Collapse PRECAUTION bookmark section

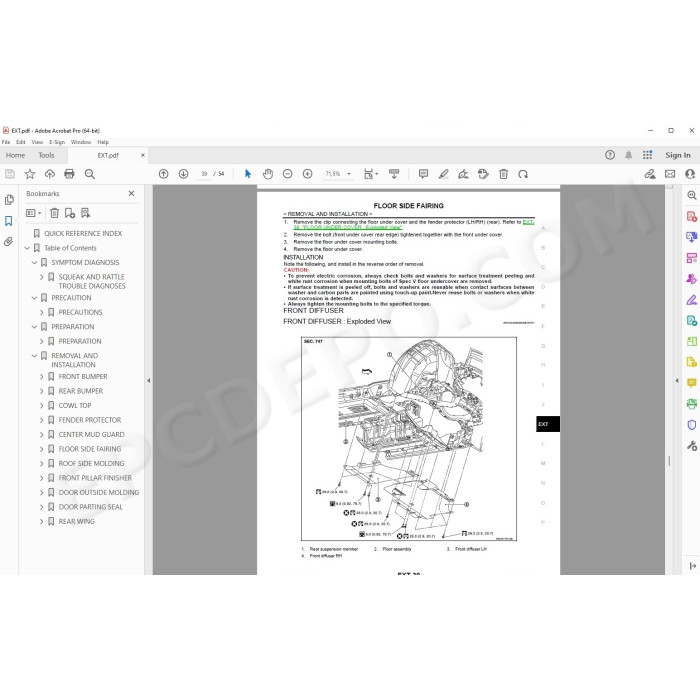point(34,298)
